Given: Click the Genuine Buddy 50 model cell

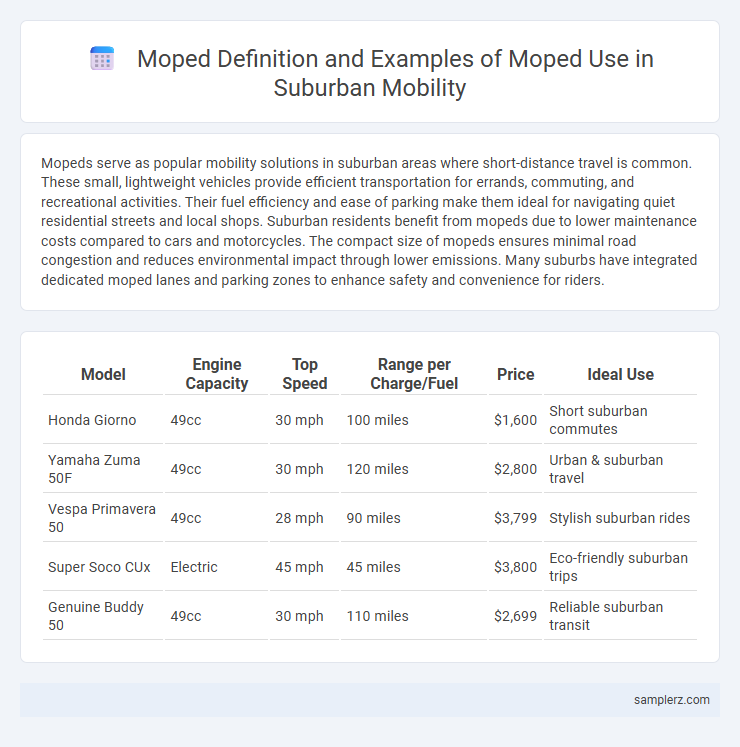Looking at the screenshot, I should pyautogui.click(x=103, y=616).
